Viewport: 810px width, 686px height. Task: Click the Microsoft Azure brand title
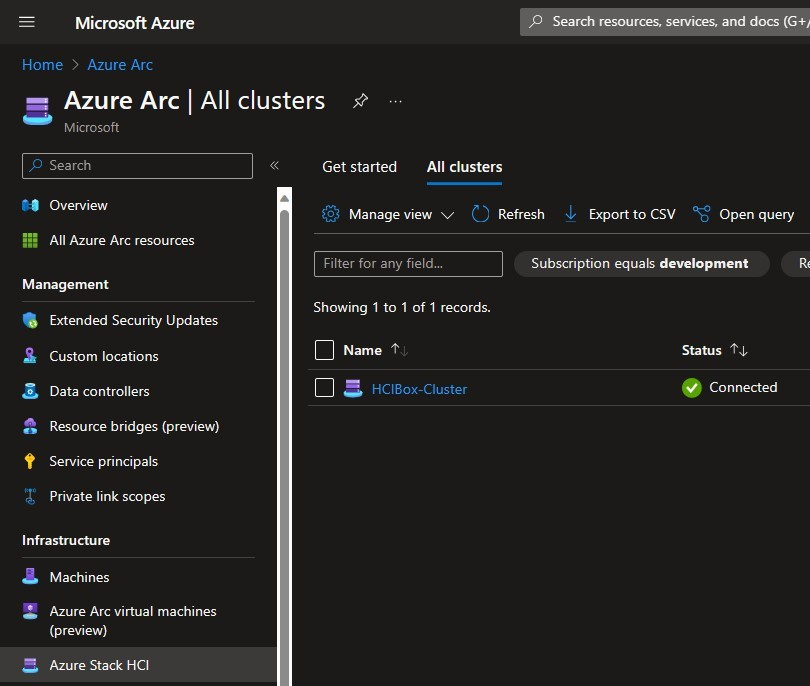point(135,23)
